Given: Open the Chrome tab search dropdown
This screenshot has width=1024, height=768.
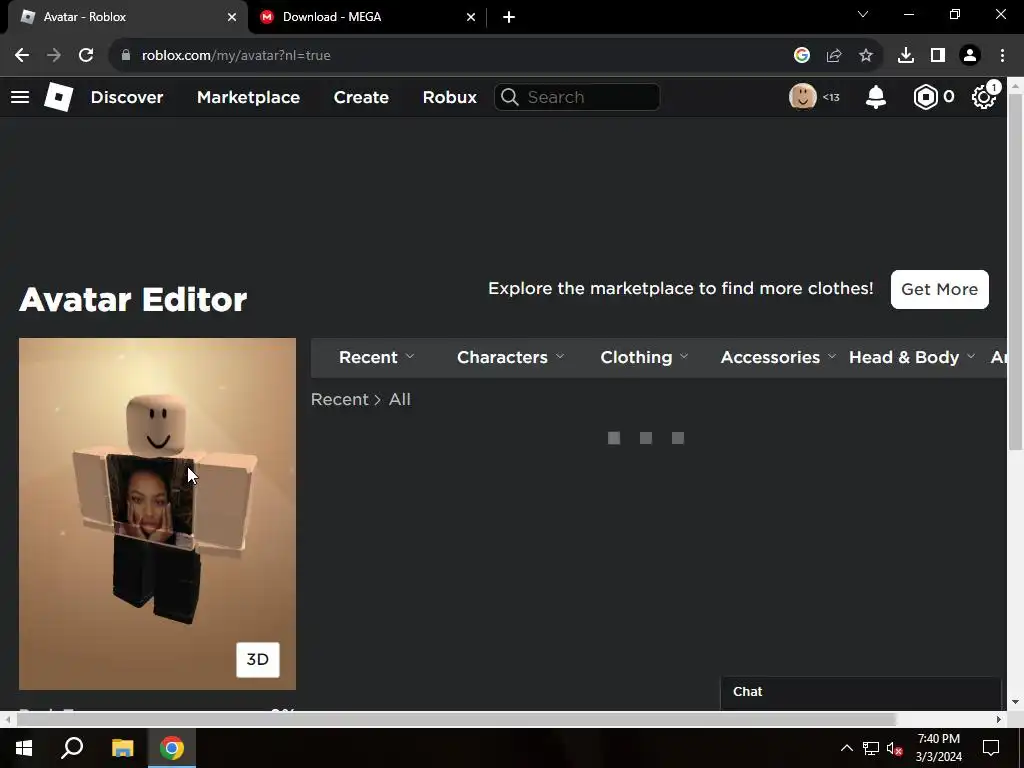Looking at the screenshot, I should (863, 14).
